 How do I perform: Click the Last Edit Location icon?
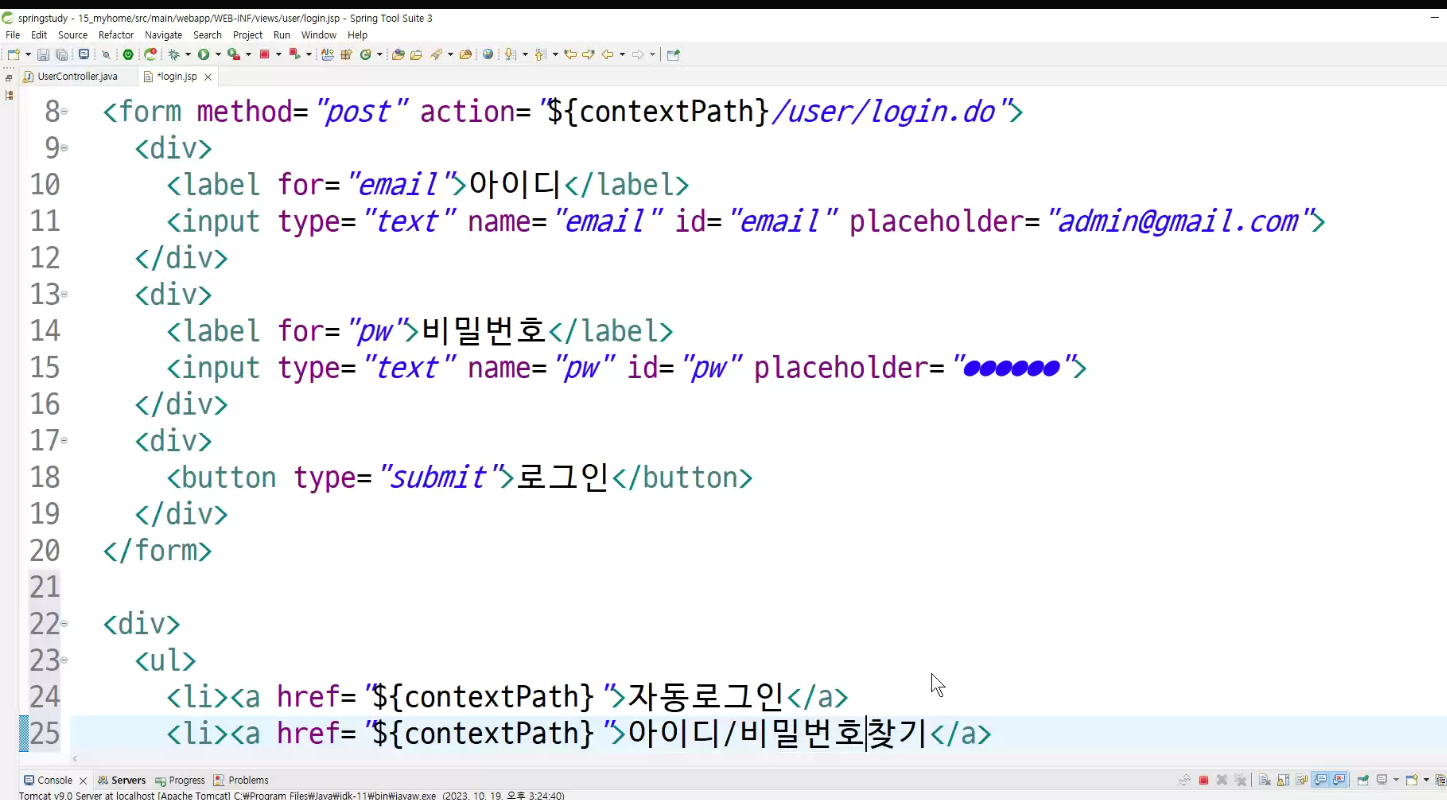pyautogui.click(x=571, y=55)
